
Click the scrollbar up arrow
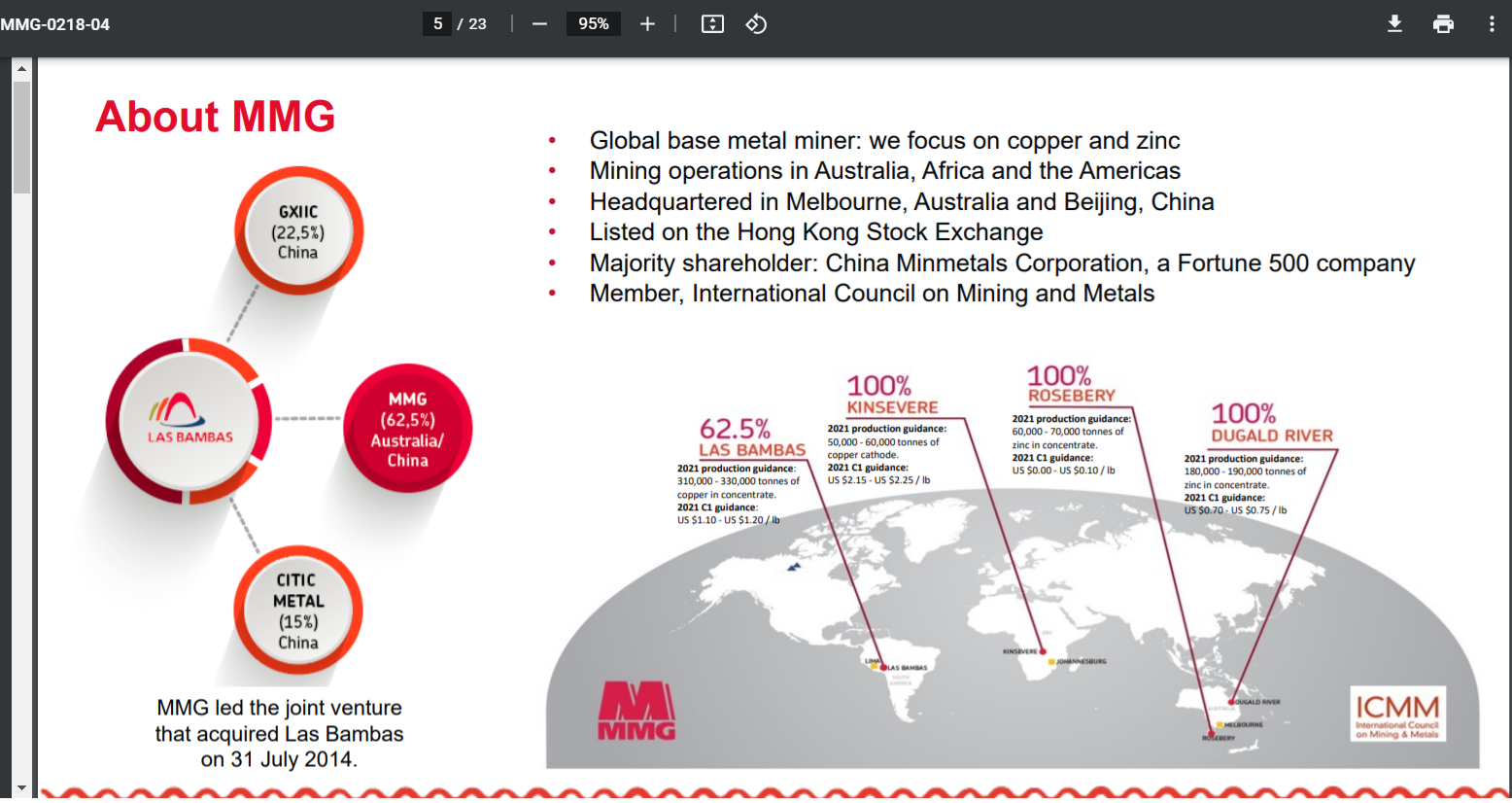pos(21,69)
